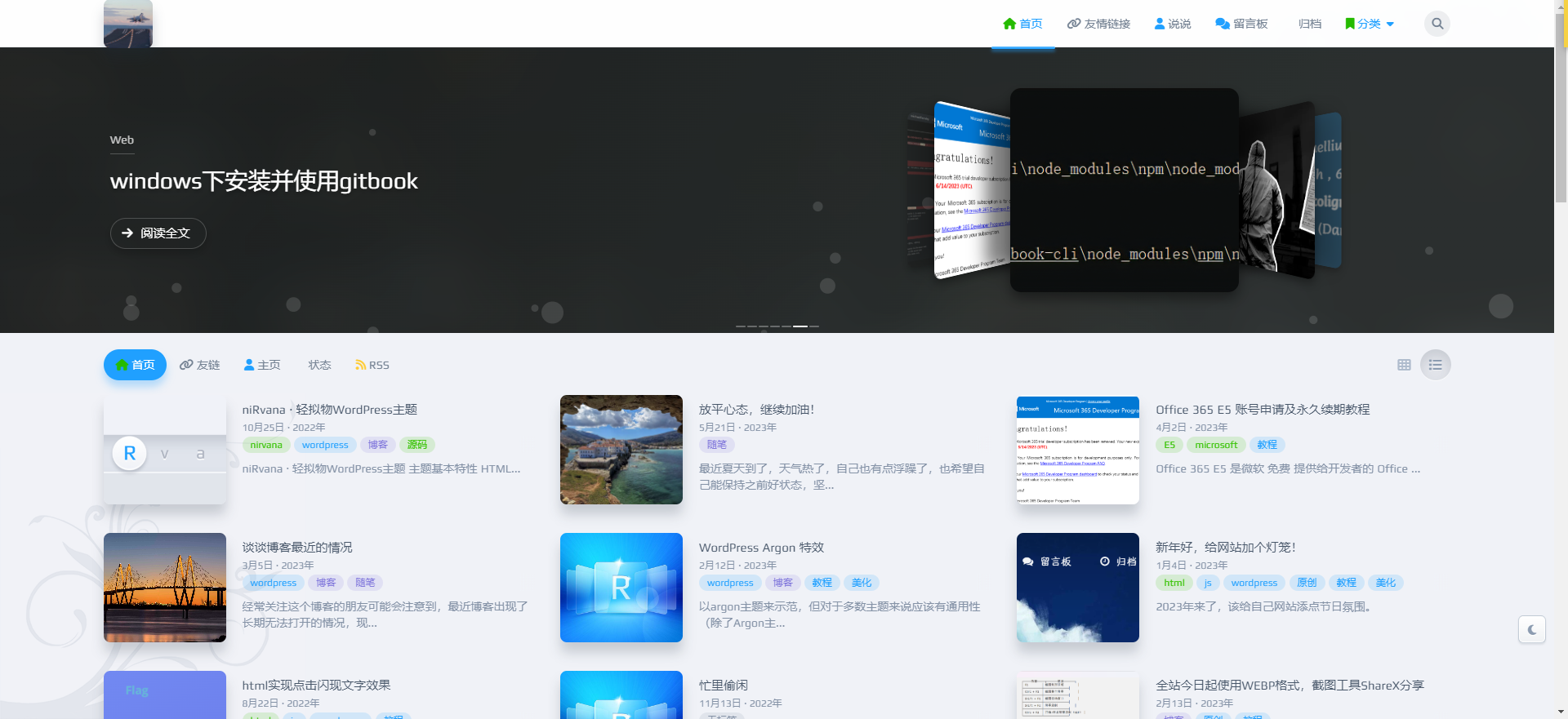Click the page vertical scrollbar thumb

coord(1561,106)
